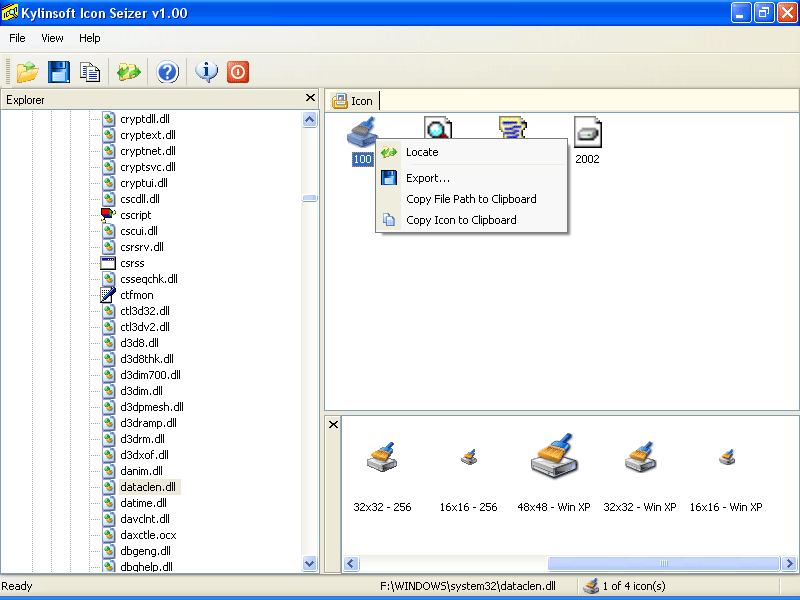800x600 pixels.
Task: Select the 48x48 - Win XP thumbnail
Action: [x=554, y=472]
